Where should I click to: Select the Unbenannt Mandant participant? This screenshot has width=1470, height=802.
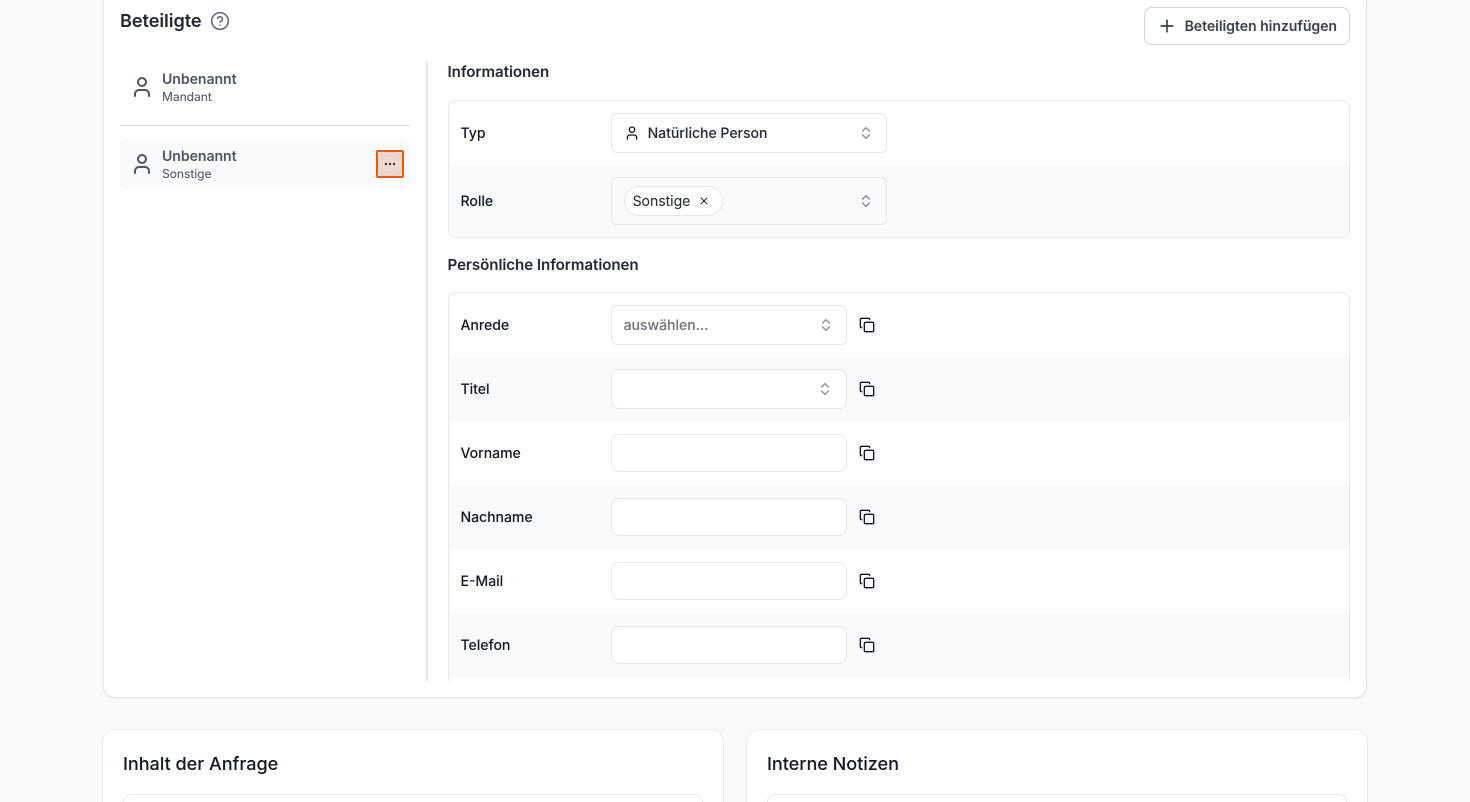coord(264,87)
